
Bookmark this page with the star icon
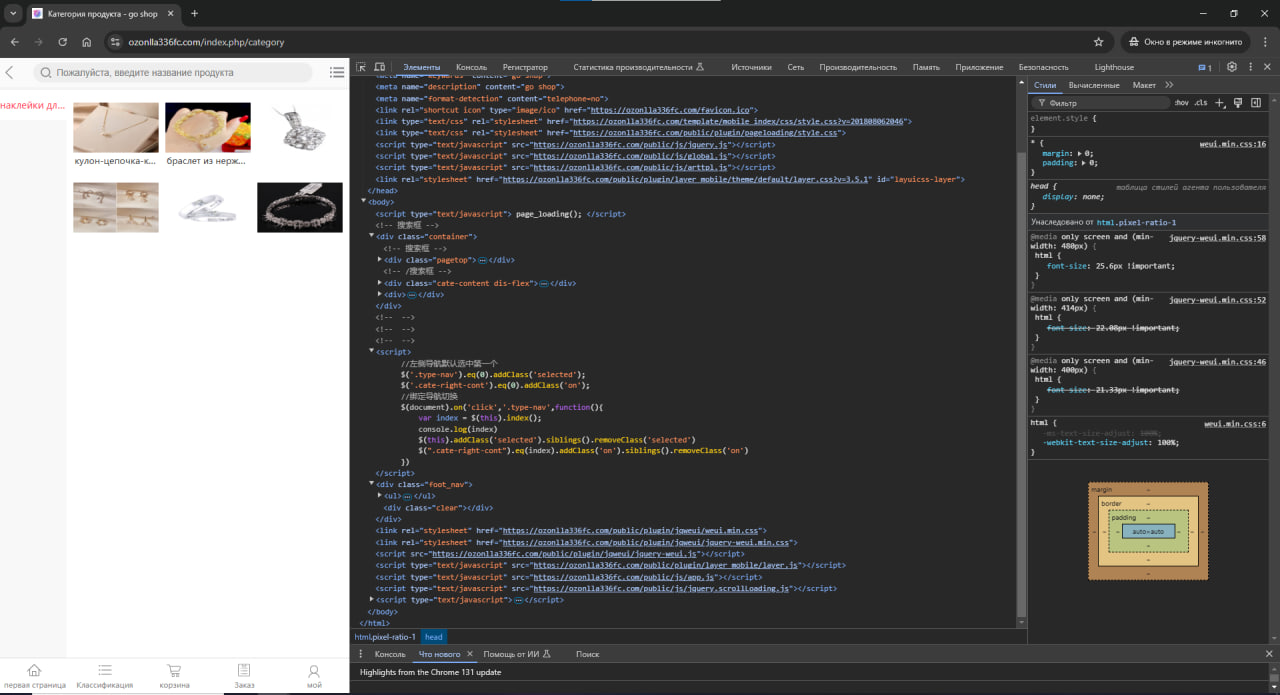coord(1098,42)
